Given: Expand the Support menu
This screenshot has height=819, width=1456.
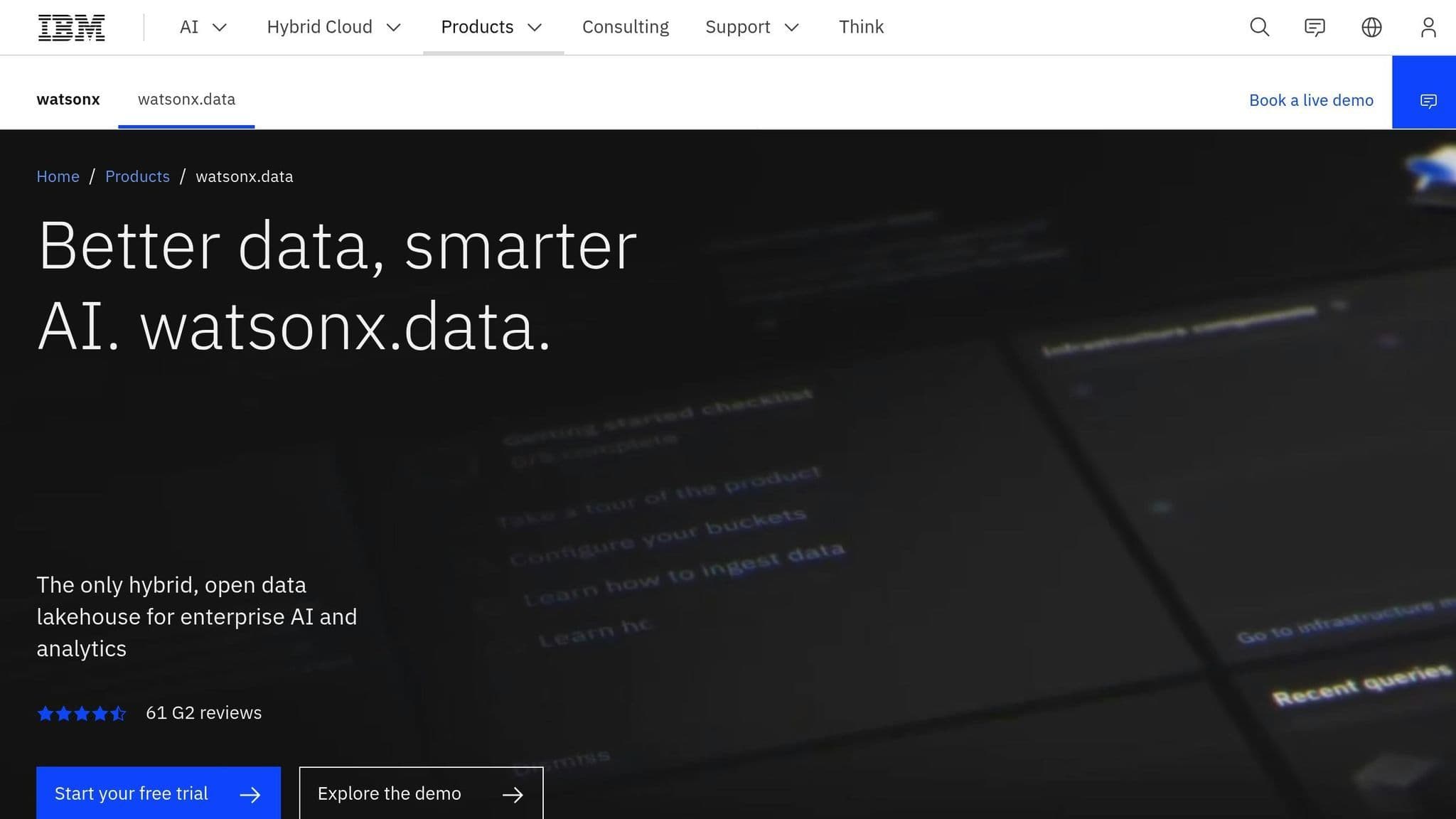Looking at the screenshot, I should 752,27.
